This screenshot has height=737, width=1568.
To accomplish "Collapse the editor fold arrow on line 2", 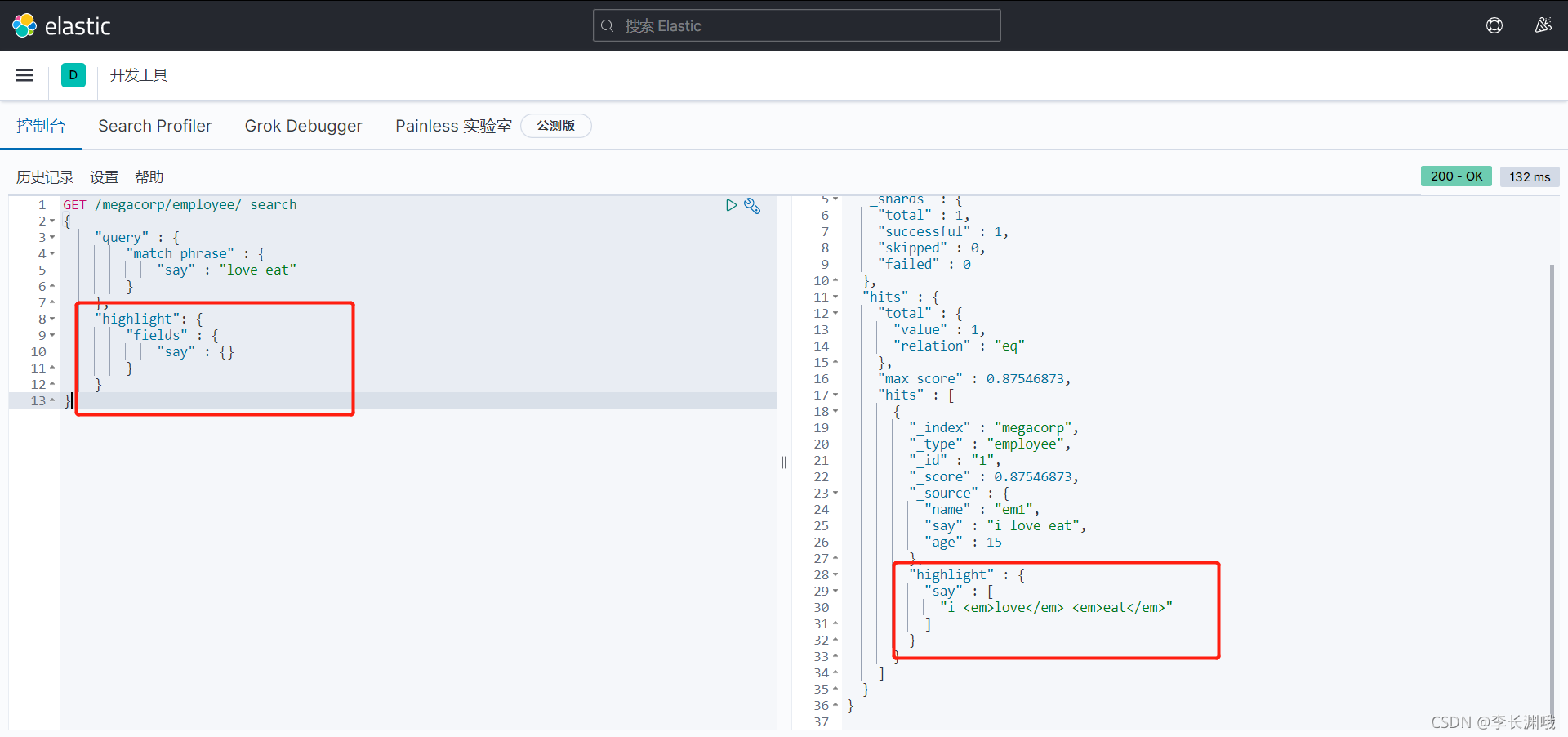I will coord(52,221).
